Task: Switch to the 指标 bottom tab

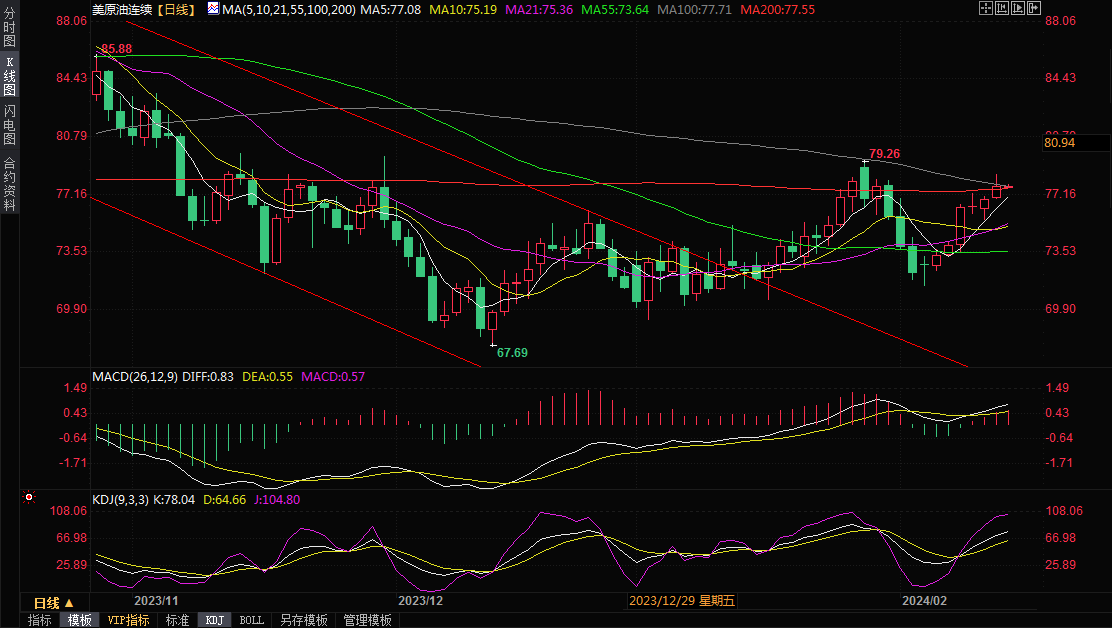Action: [x=40, y=620]
